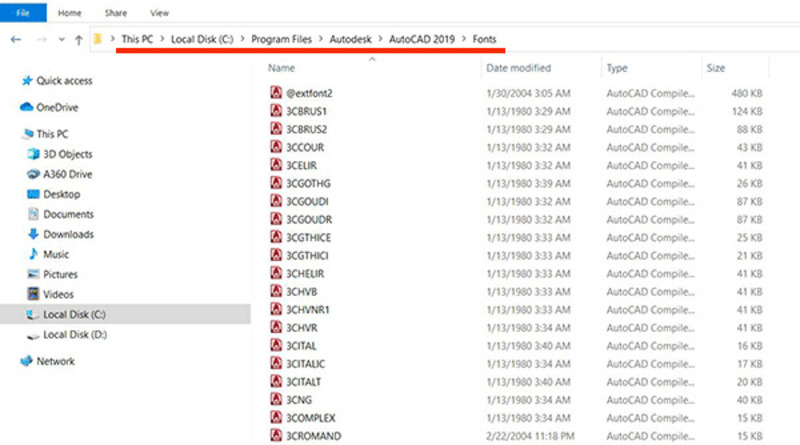
Task: Expand chevron after AutoCAD 2019 breadcrumb
Action: 464,39
